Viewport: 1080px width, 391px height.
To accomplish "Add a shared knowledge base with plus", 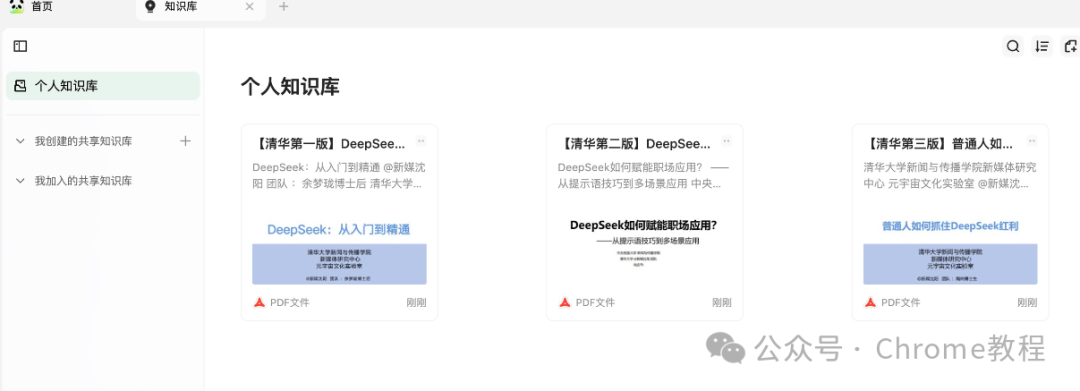I will pyautogui.click(x=185, y=141).
